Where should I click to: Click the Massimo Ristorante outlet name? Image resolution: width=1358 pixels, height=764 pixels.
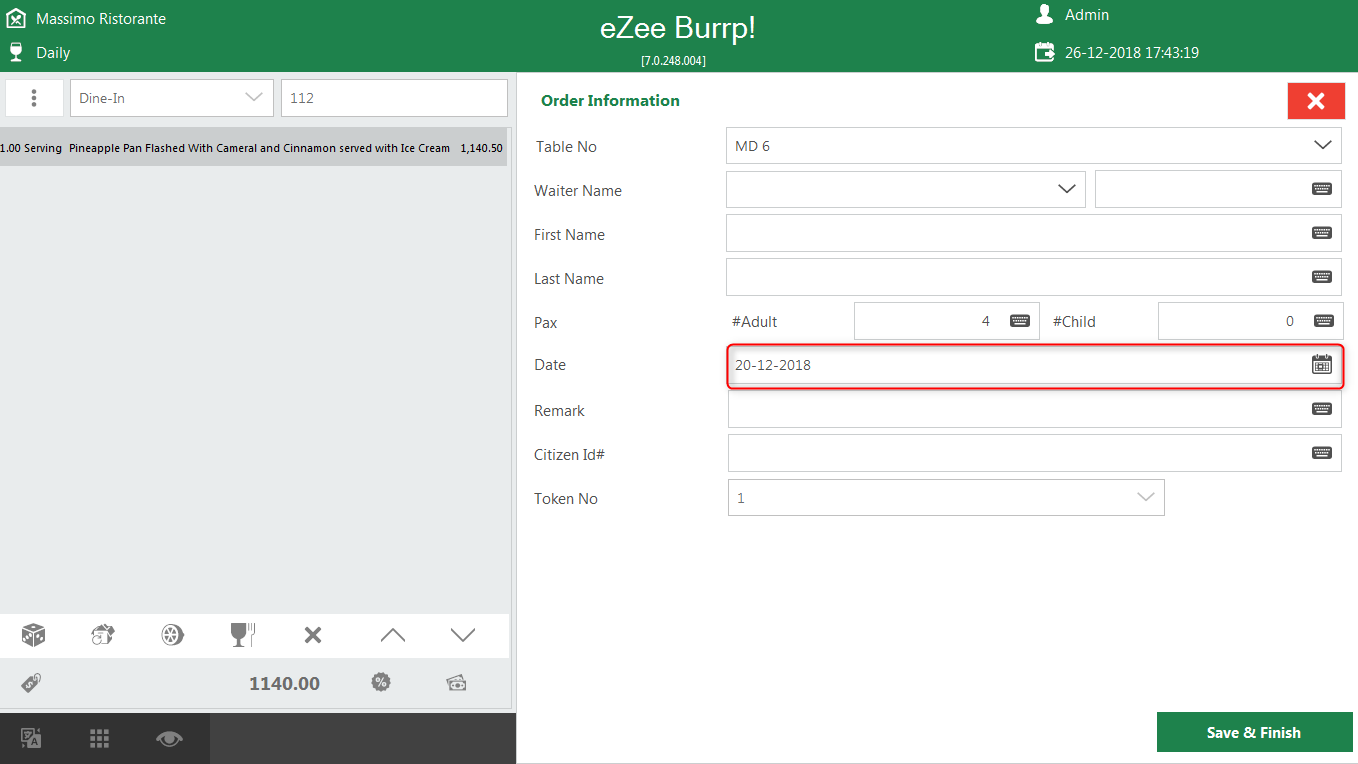click(x=101, y=19)
